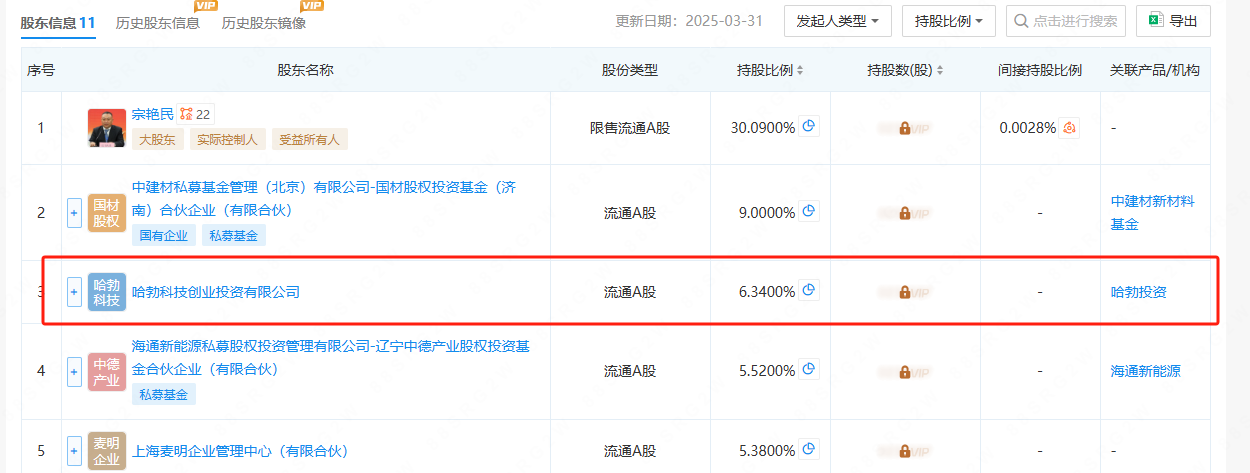Open pie chart icon beside 30.0900%

[x=810, y=127]
